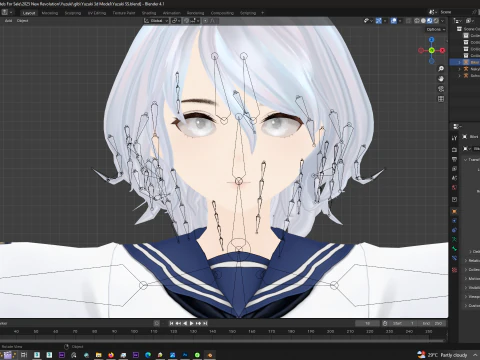Screen dimensions: 480x360
Task: Expand the highlighted armature in the outliner
Action: [x=460, y=62]
